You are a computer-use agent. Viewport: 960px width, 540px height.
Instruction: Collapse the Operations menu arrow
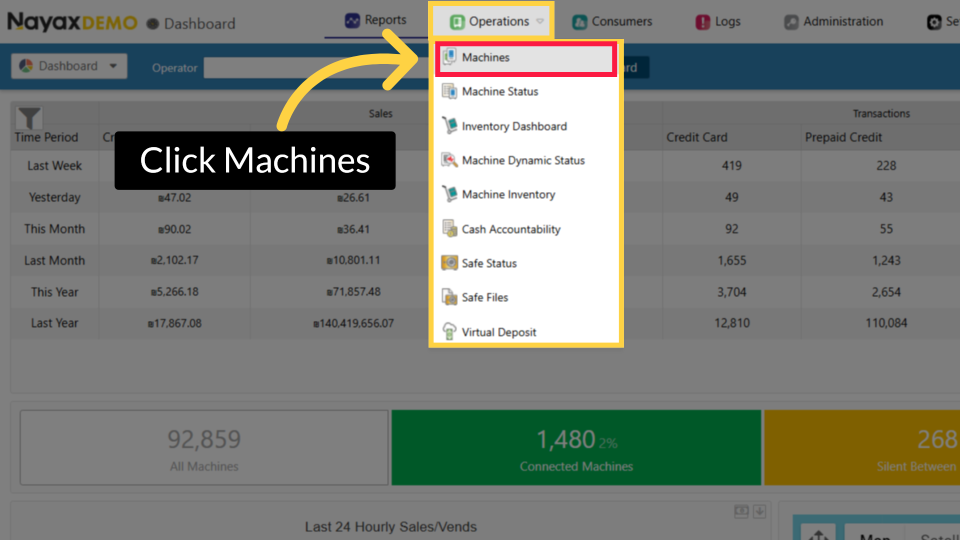pos(540,22)
